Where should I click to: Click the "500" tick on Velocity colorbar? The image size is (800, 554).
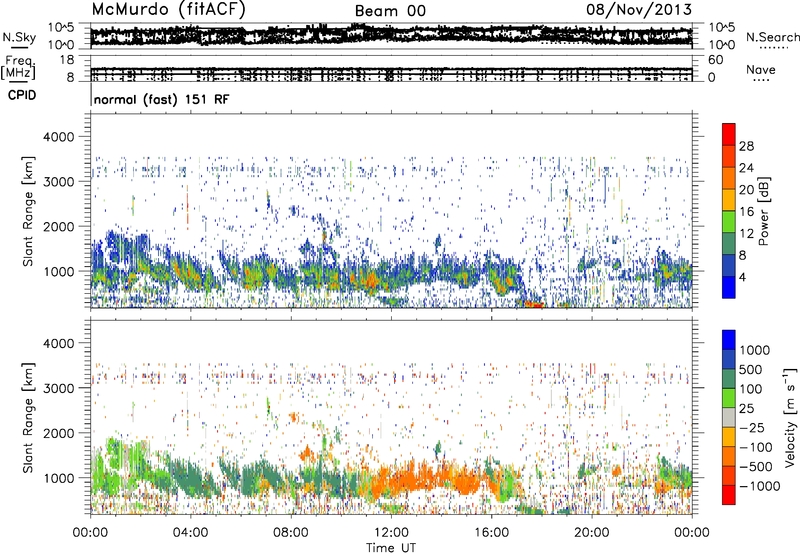[751, 370]
